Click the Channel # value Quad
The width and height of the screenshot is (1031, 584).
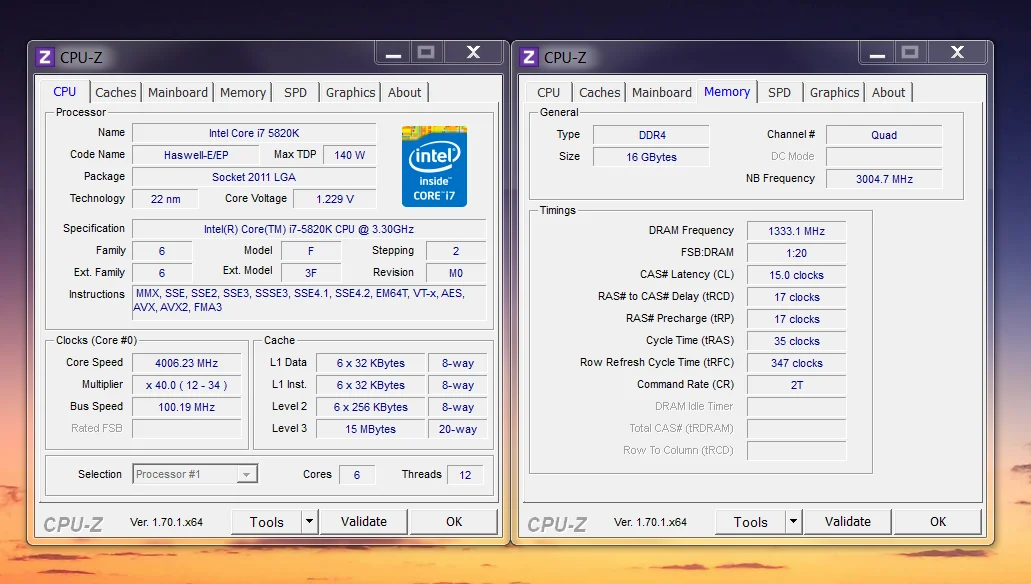click(884, 135)
